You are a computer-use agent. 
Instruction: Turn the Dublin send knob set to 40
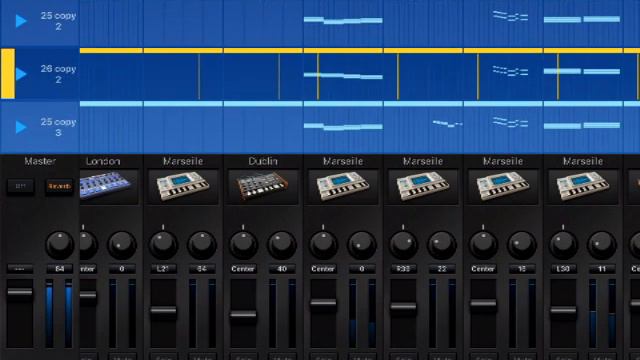(x=282, y=245)
